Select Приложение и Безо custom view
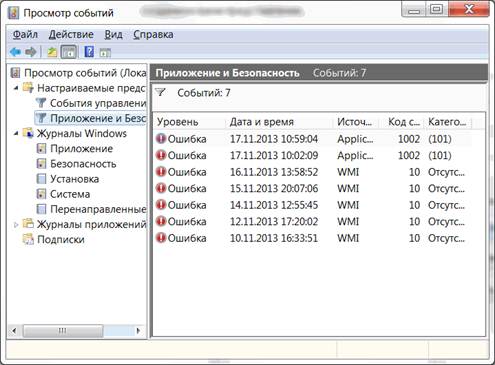 click(98, 118)
